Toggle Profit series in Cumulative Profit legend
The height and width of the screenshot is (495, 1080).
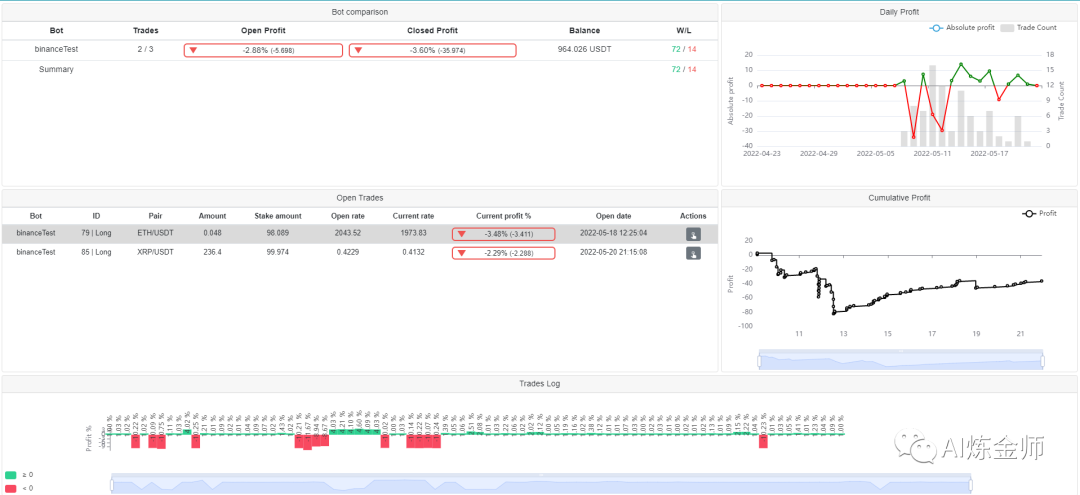[x=1039, y=213]
